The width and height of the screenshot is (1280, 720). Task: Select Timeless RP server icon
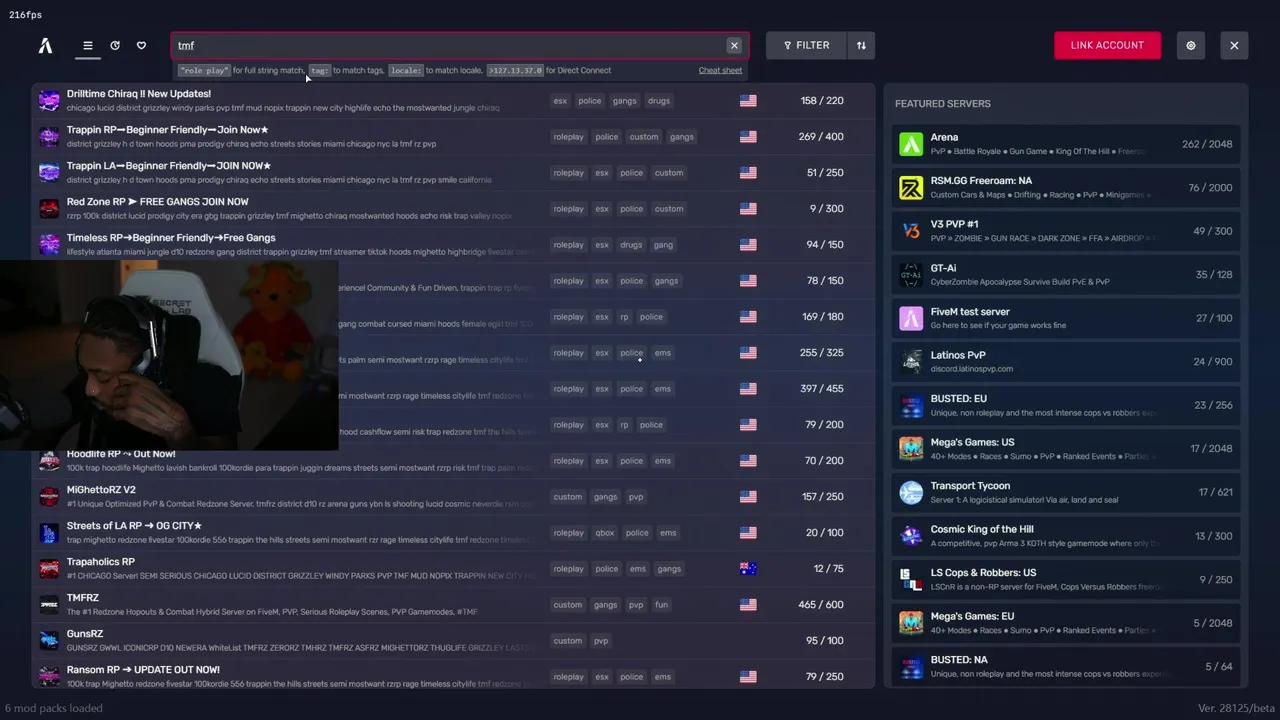(x=49, y=244)
